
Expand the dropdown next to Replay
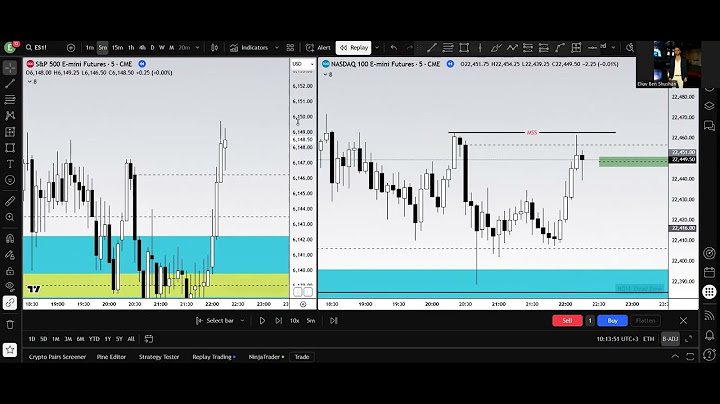pyautogui.click(x=377, y=47)
